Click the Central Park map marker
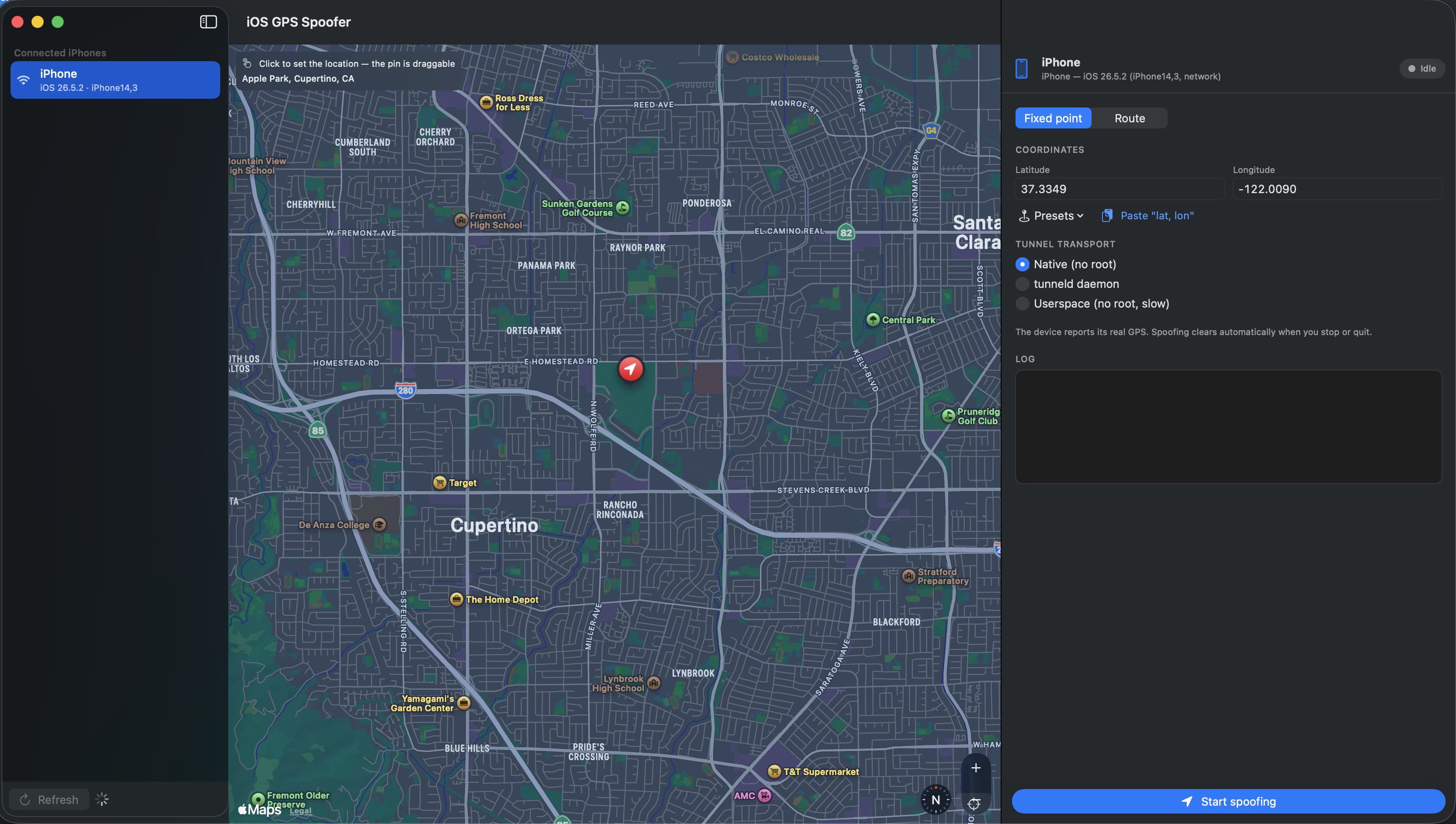This screenshot has height=824, width=1456. click(x=873, y=320)
